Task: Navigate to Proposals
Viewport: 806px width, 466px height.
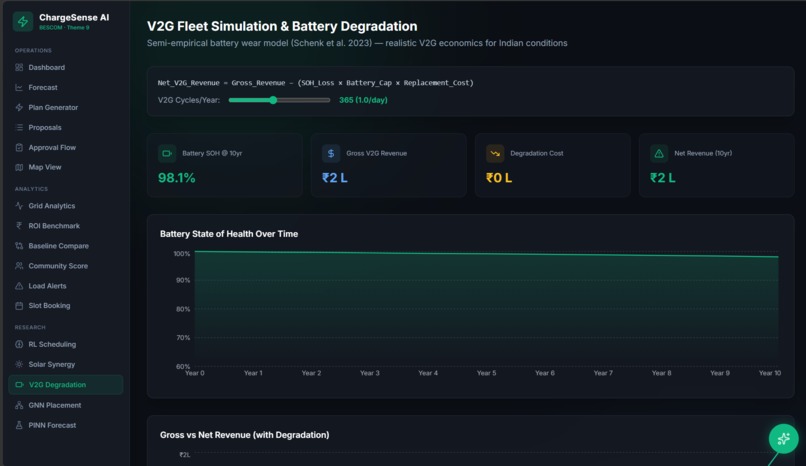Action: (66, 127)
